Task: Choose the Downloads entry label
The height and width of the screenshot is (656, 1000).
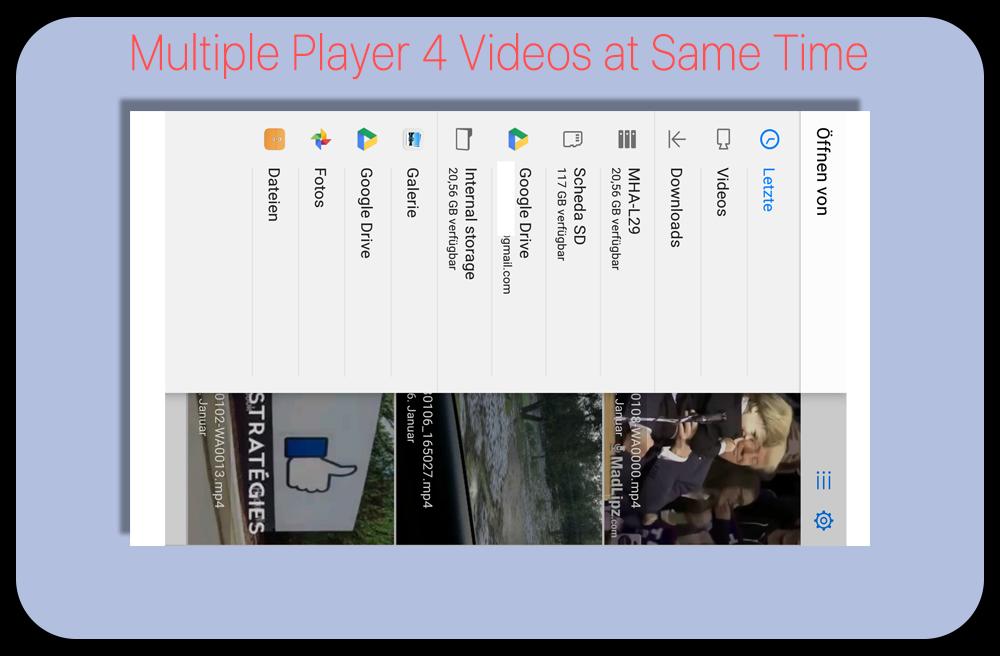Action: (675, 207)
